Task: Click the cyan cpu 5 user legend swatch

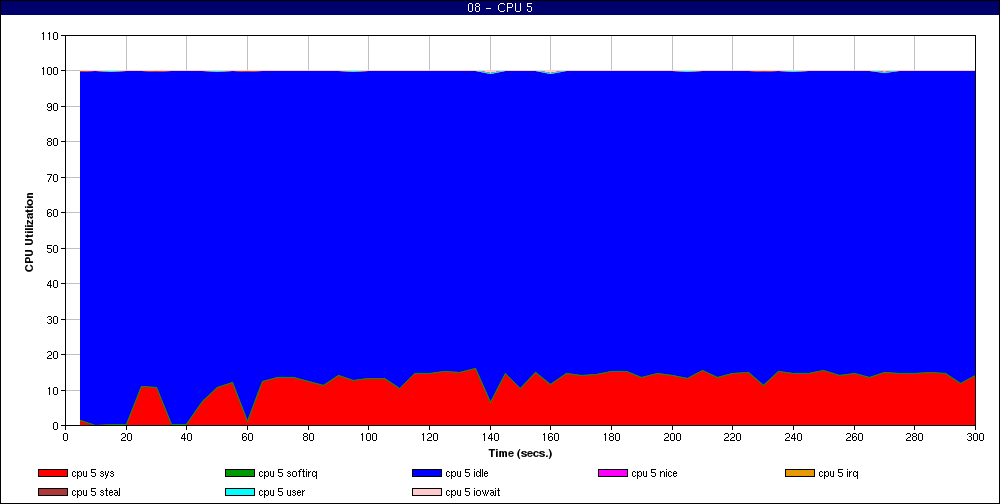Action: (x=239, y=493)
